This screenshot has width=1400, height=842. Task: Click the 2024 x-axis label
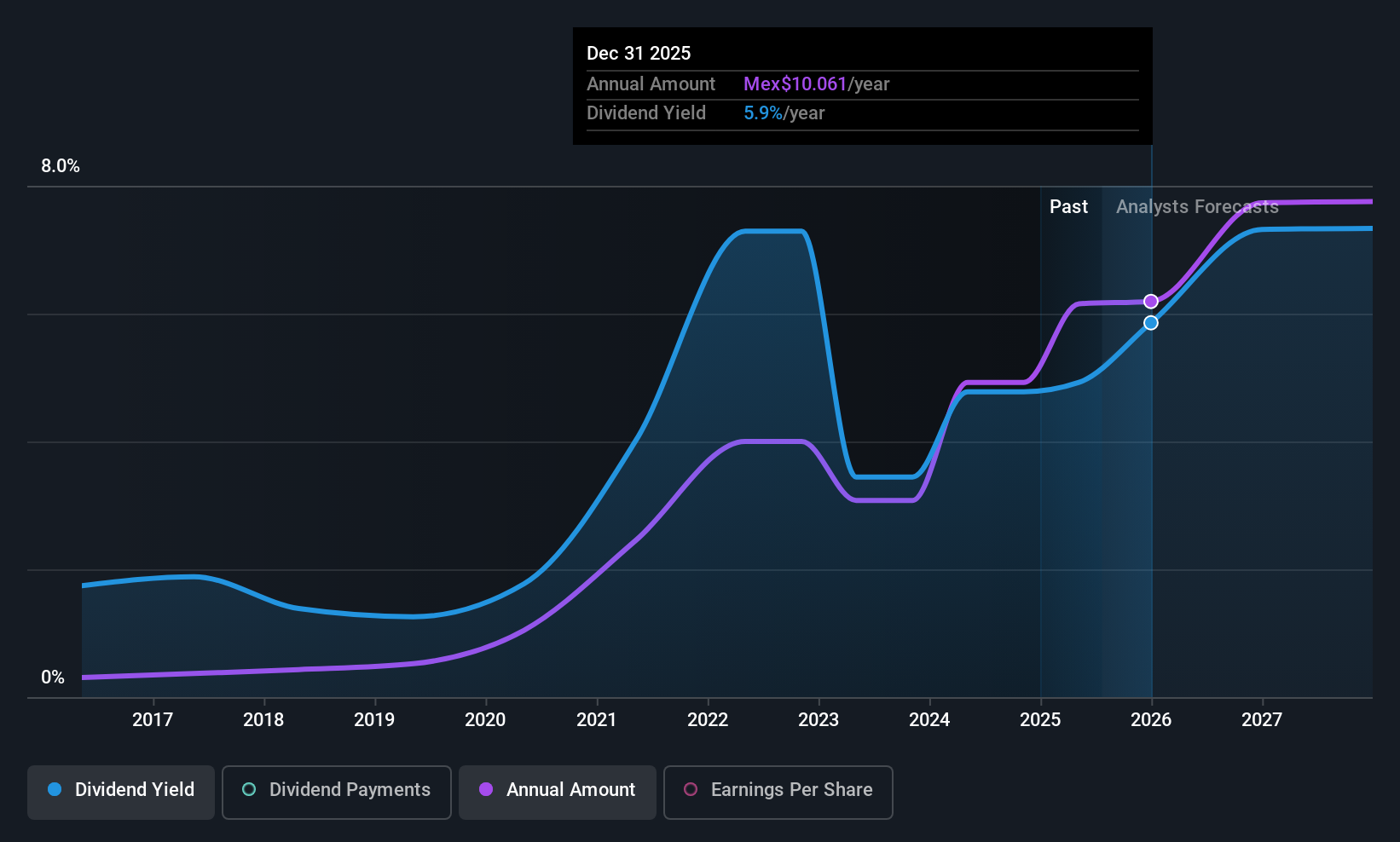(929, 720)
